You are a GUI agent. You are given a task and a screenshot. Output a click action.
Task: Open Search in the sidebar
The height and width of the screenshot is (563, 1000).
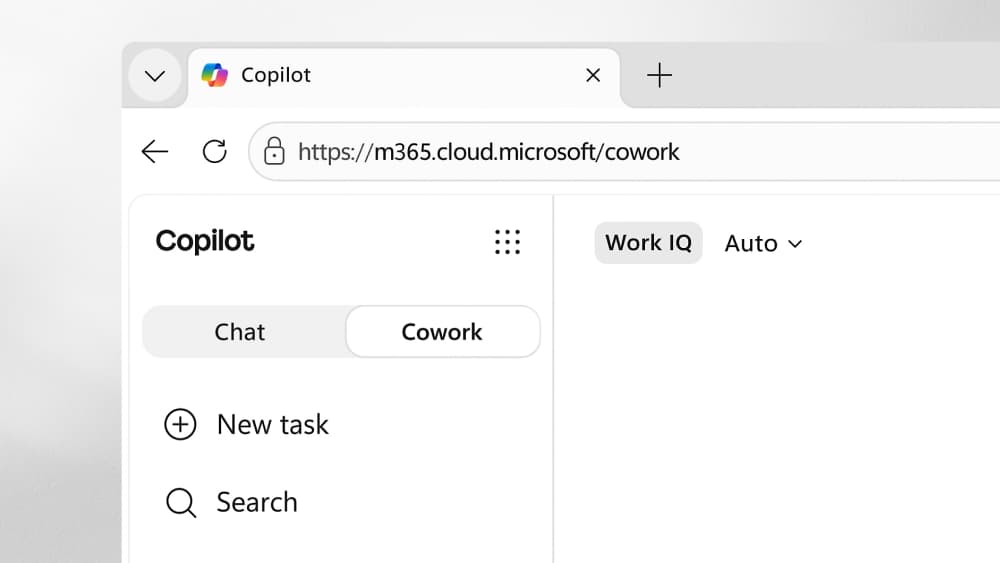click(x=232, y=503)
